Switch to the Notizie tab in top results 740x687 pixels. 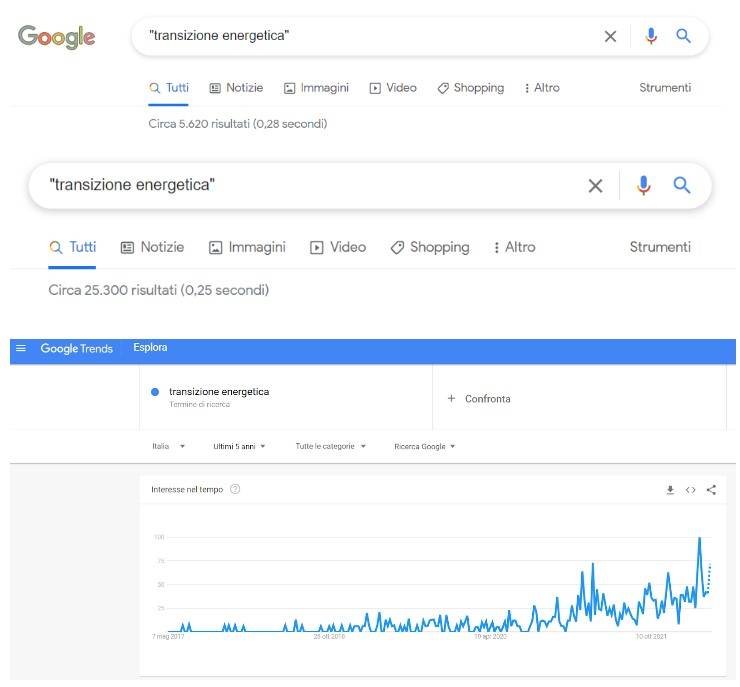(236, 88)
